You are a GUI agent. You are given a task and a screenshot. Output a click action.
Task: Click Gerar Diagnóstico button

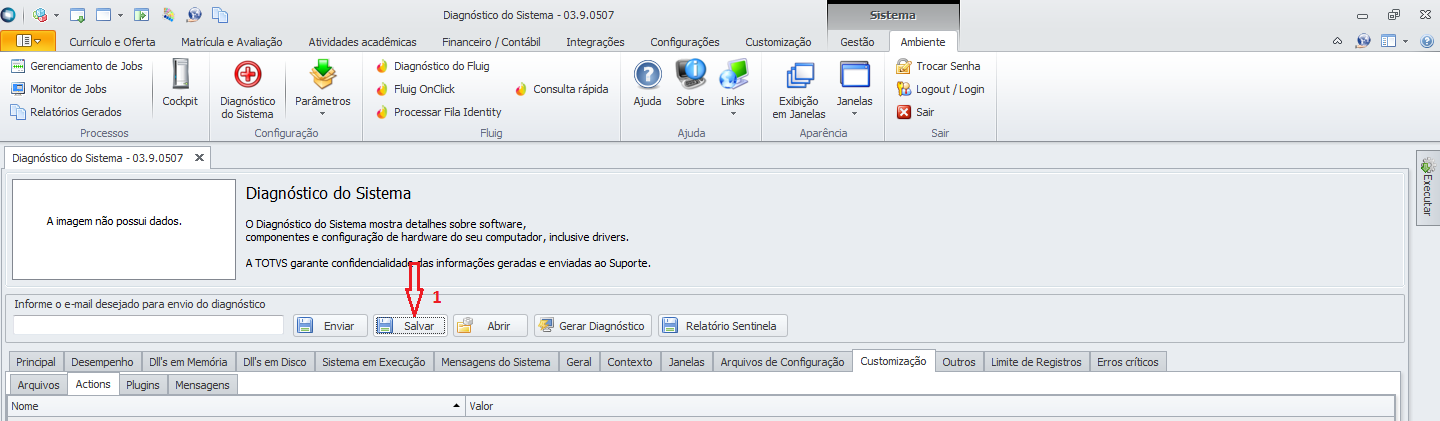tap(593, 326)
